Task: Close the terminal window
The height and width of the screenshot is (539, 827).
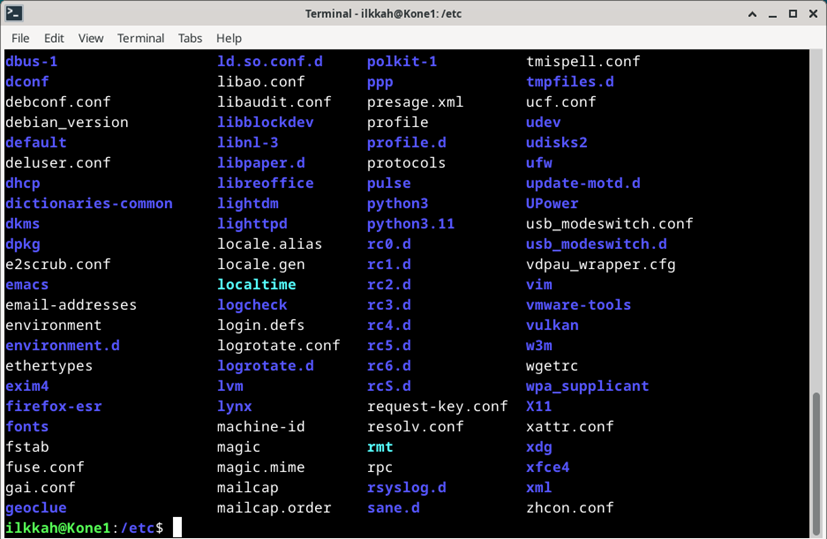Action: pos(812,14)
